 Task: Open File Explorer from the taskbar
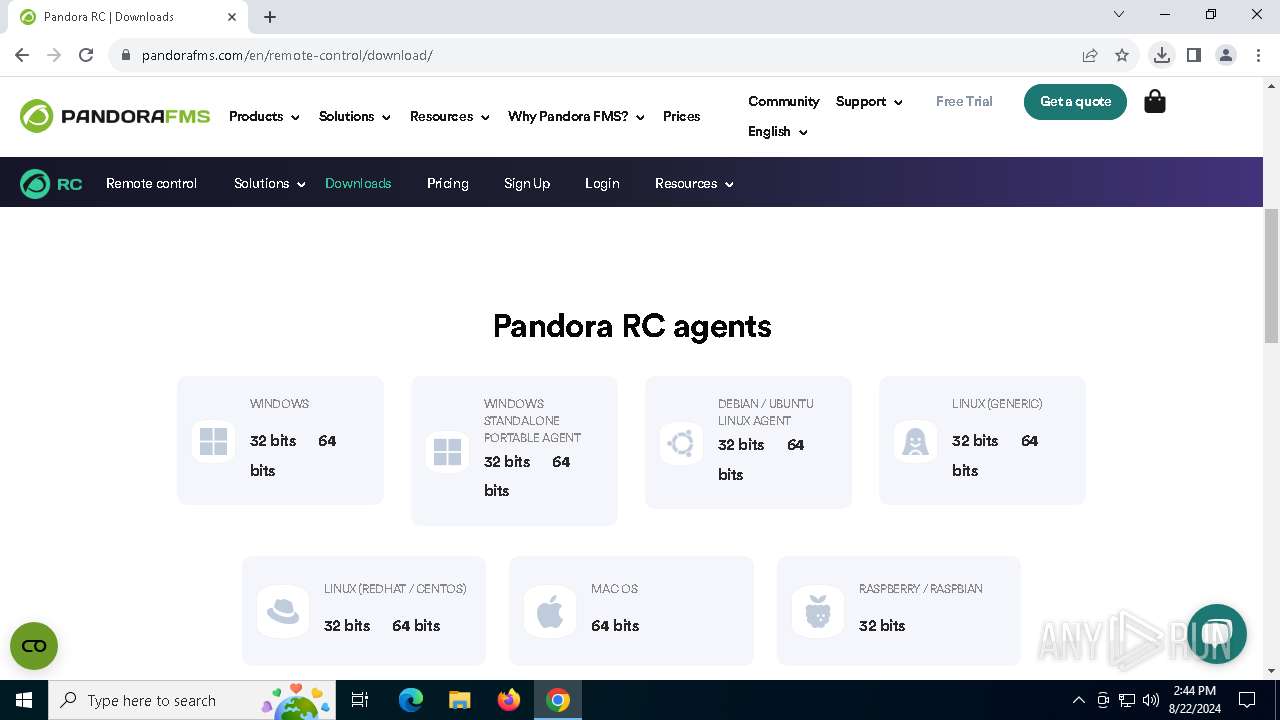pos(460,700)
